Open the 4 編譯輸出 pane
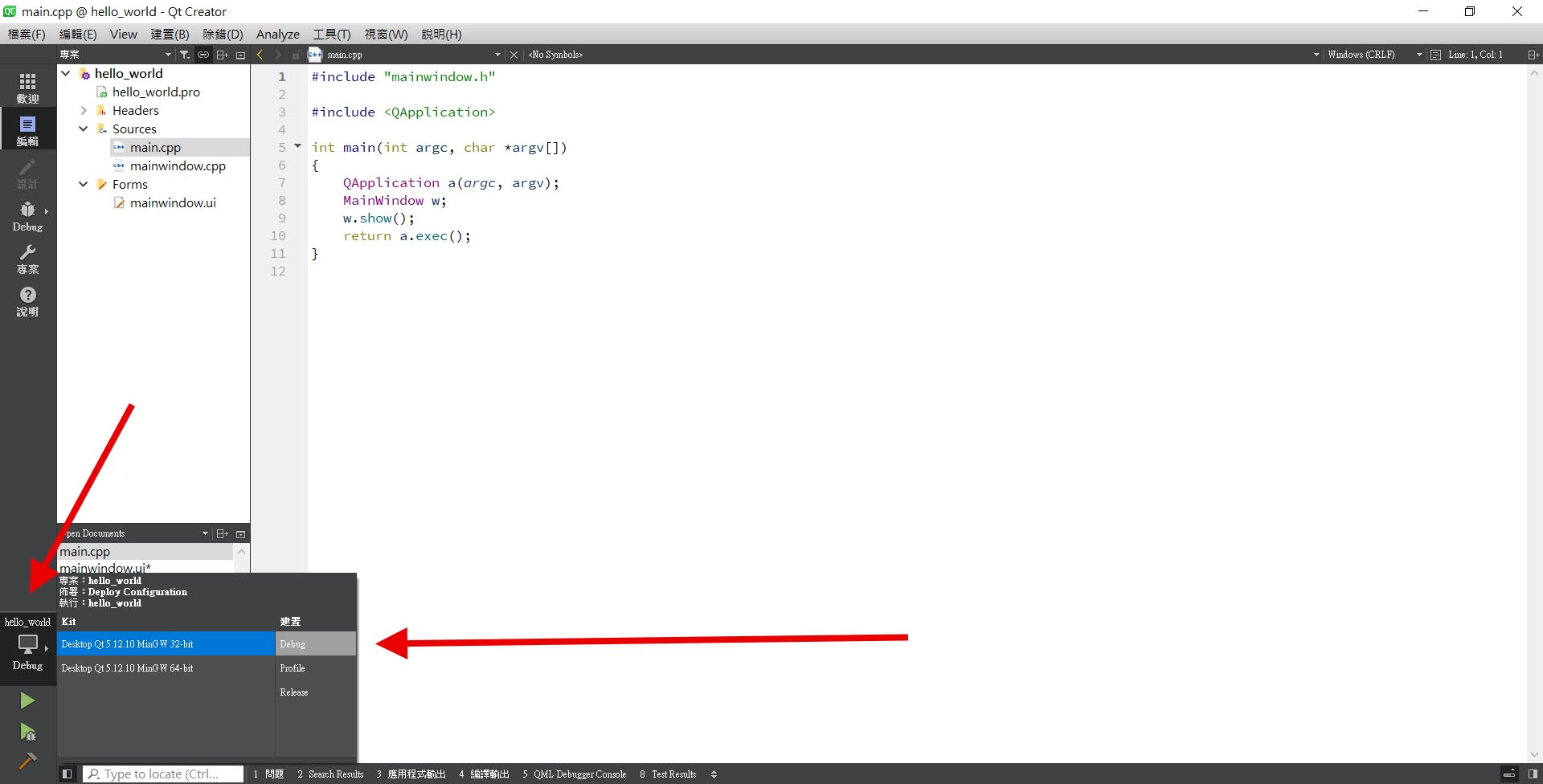This screenshot has height=784, width=1543. click(x=484, y=774)
